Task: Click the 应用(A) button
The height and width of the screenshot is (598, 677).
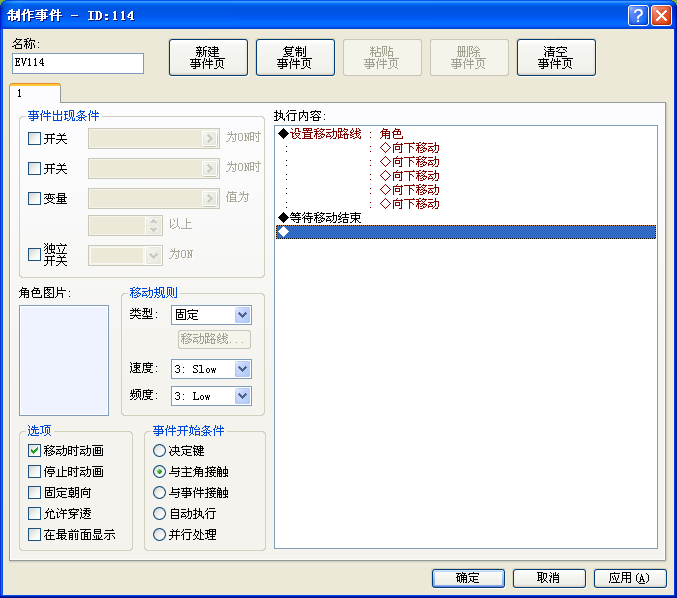Action: (x=630, y=578)
